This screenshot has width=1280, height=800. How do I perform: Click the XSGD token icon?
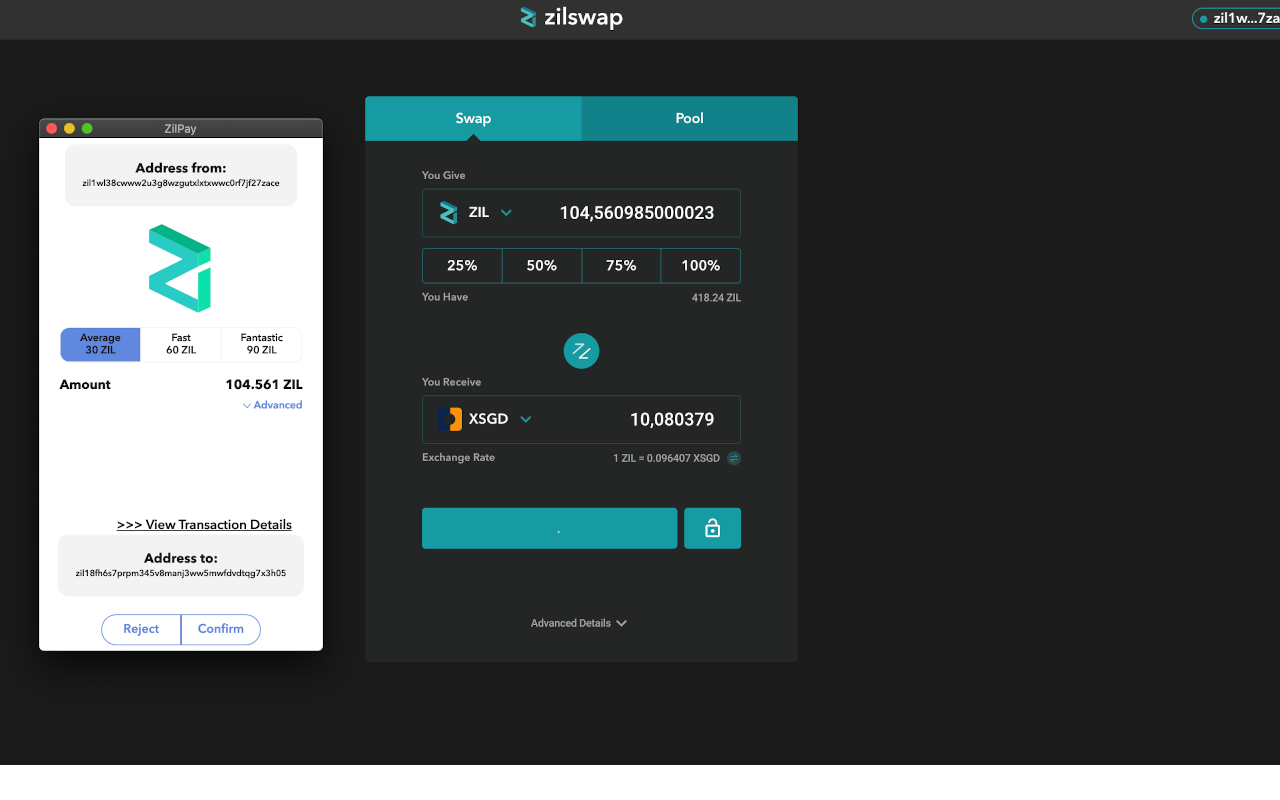click(x=449, y=419)
